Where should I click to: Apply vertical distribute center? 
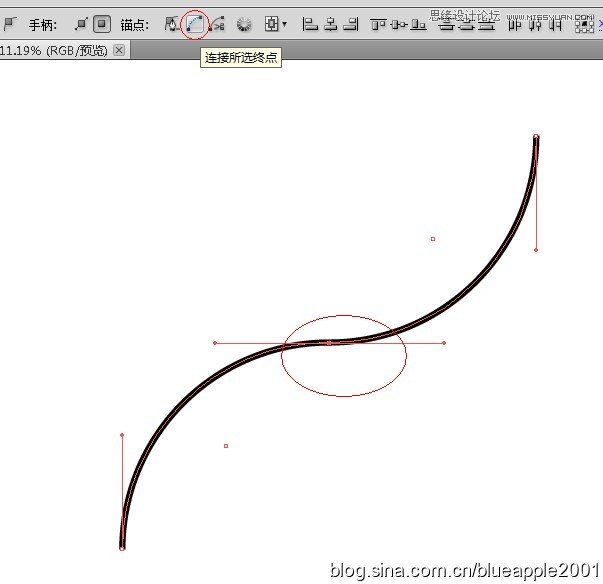[466, 25]
